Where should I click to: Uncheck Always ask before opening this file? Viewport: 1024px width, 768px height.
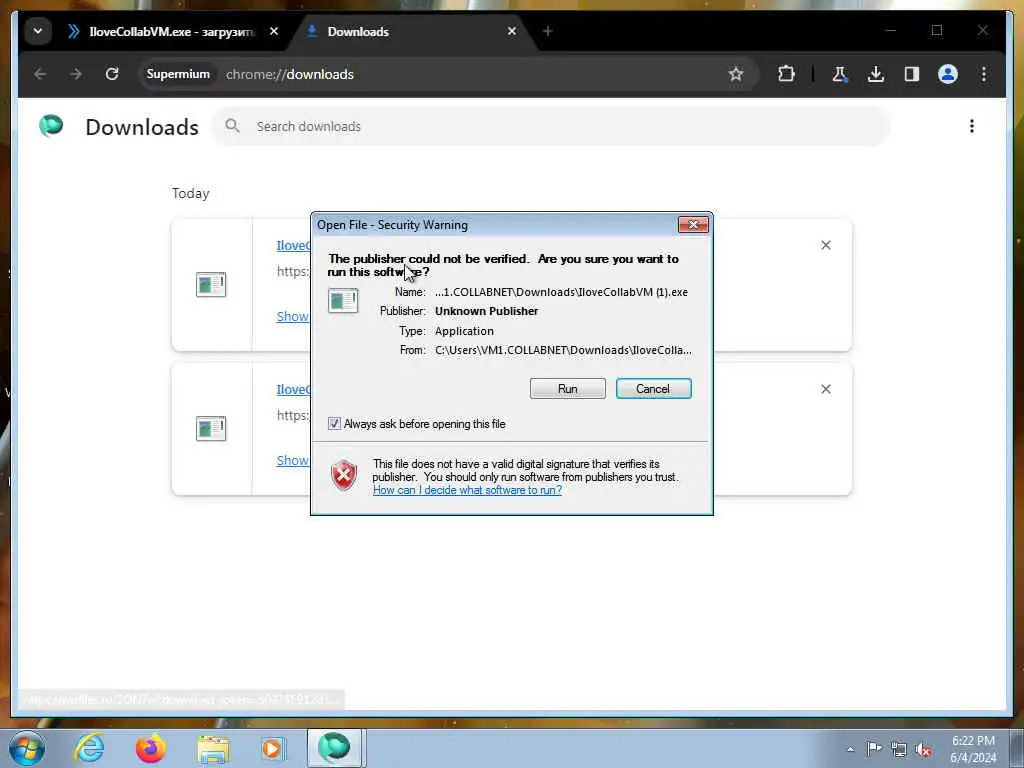point(334,424)
